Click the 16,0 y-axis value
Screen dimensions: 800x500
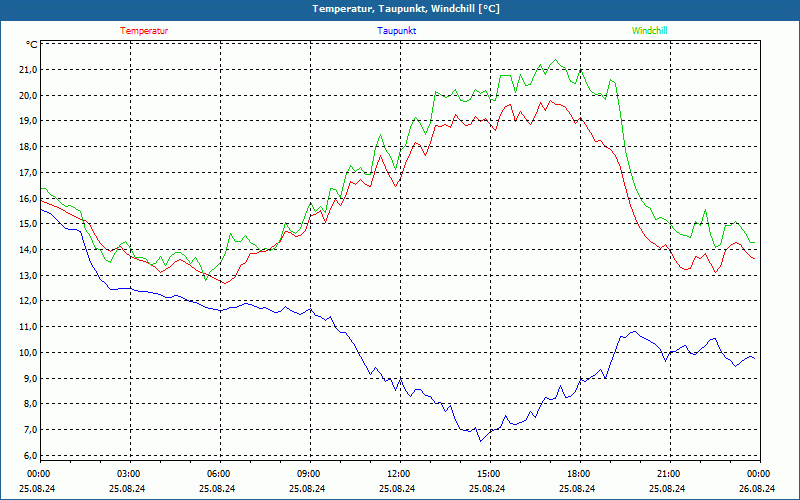pos(29,198)
